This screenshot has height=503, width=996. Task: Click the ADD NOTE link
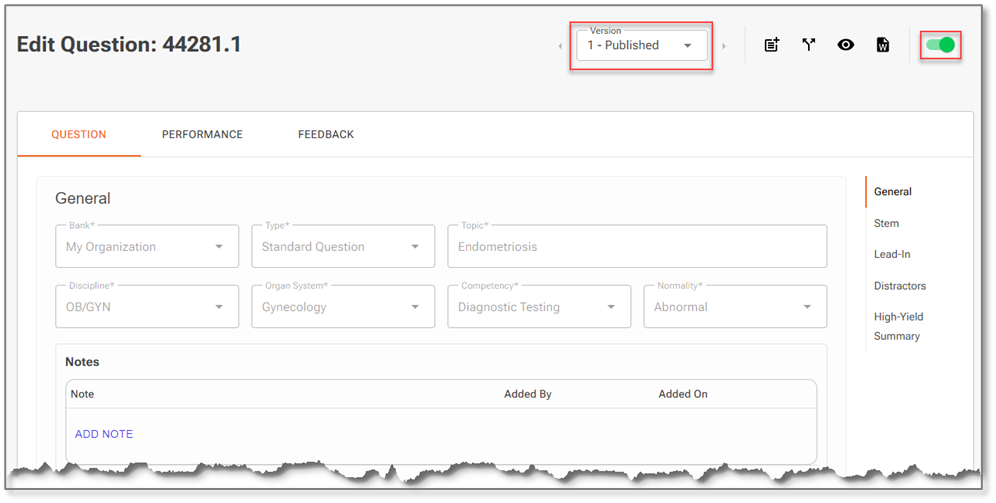click(x=104, y=434)
